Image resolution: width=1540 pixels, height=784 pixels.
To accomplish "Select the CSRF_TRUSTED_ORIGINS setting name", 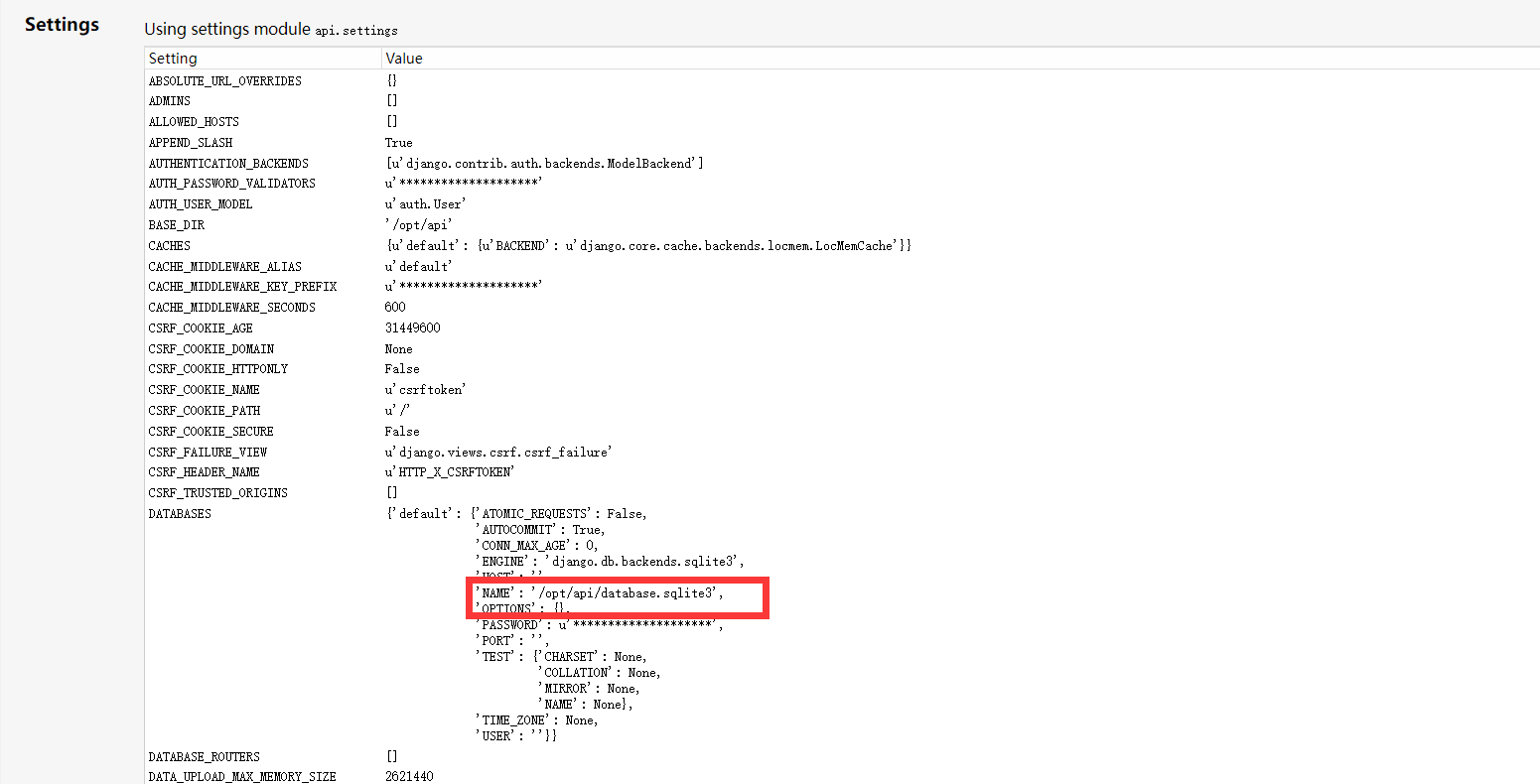I will tap(218, 493).
